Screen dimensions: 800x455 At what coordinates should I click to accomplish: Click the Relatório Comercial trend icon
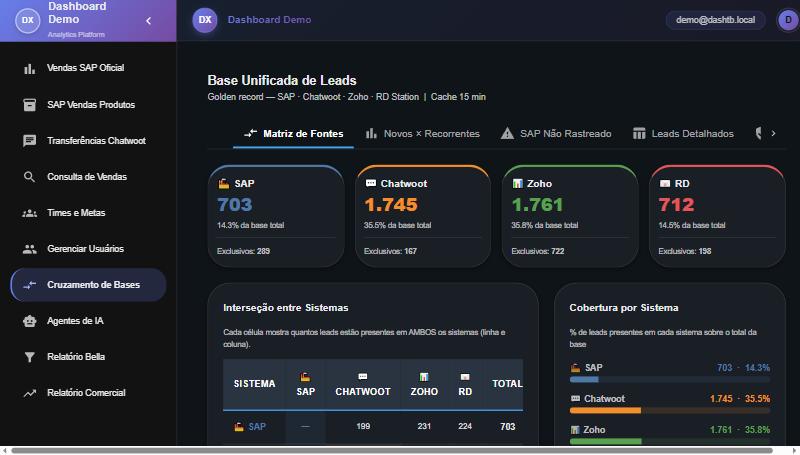click(x=30, y=393)
